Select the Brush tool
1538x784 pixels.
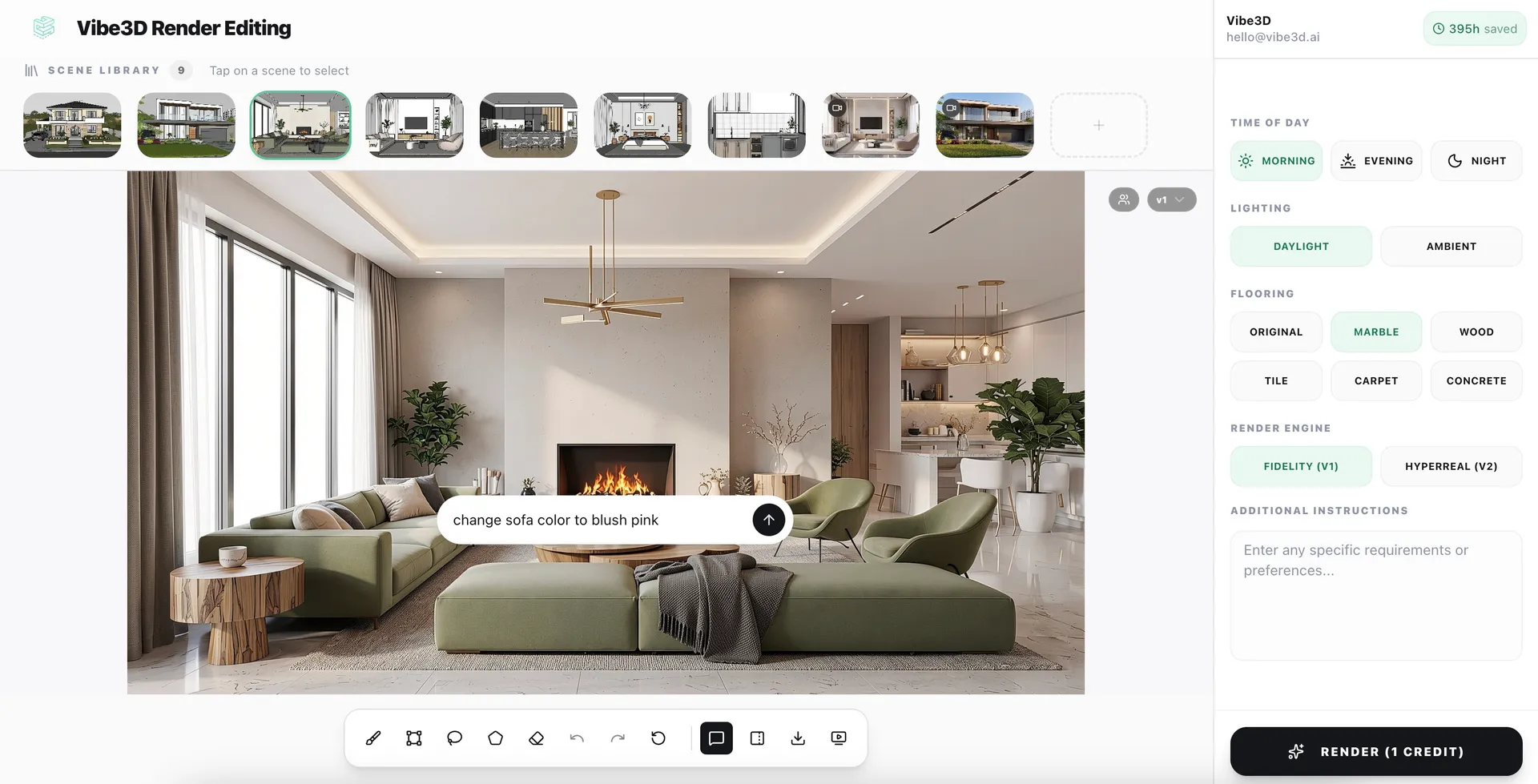(x=372, y=738)
